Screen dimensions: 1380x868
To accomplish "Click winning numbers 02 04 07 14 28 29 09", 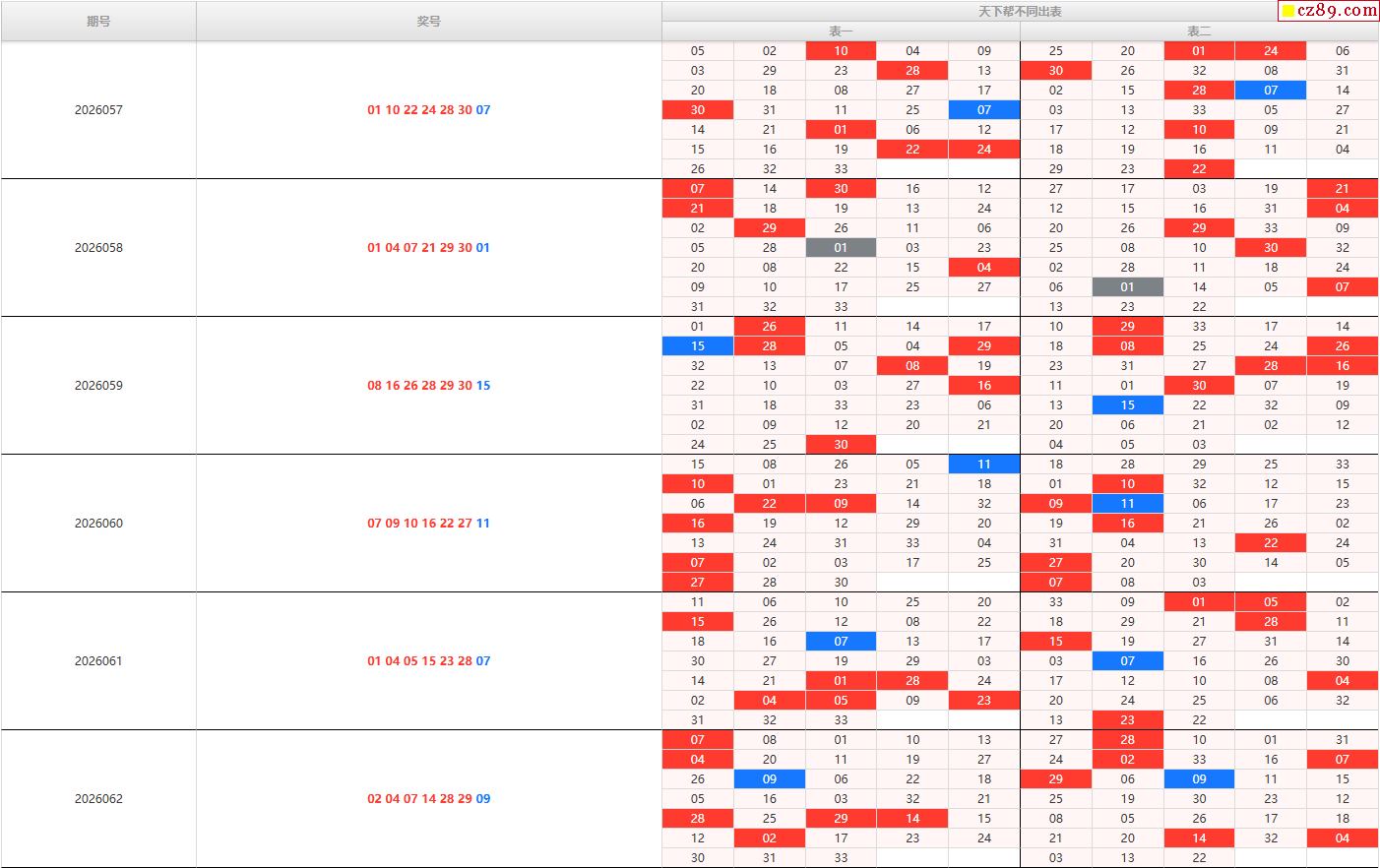I will click(x=429, y=799).
